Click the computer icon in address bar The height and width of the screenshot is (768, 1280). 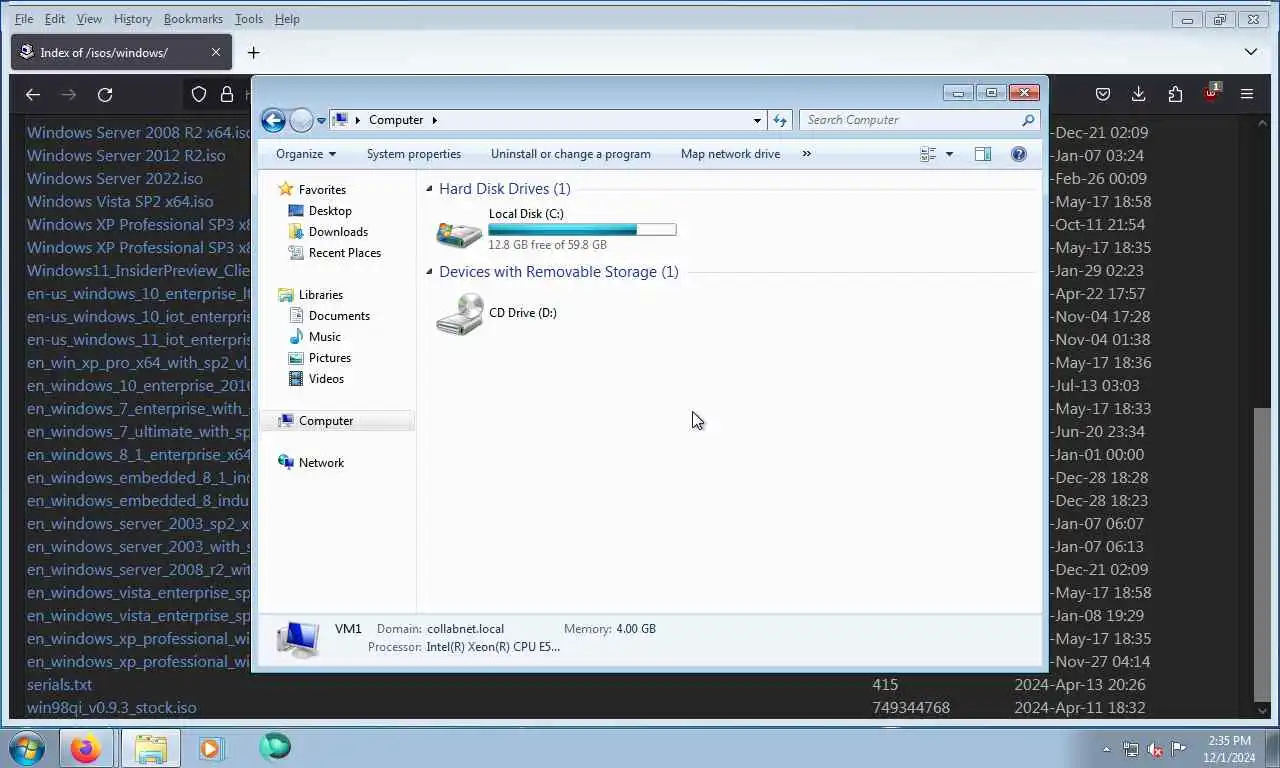(340, 120)
